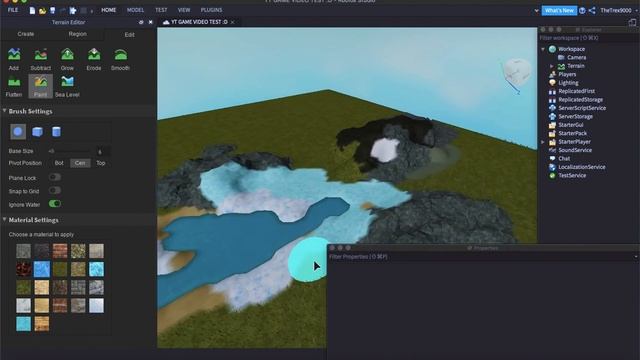Click the puzzle-piece plugin icon in top toolbar
This screenshot has width=640, height=360.
point(73,11)
